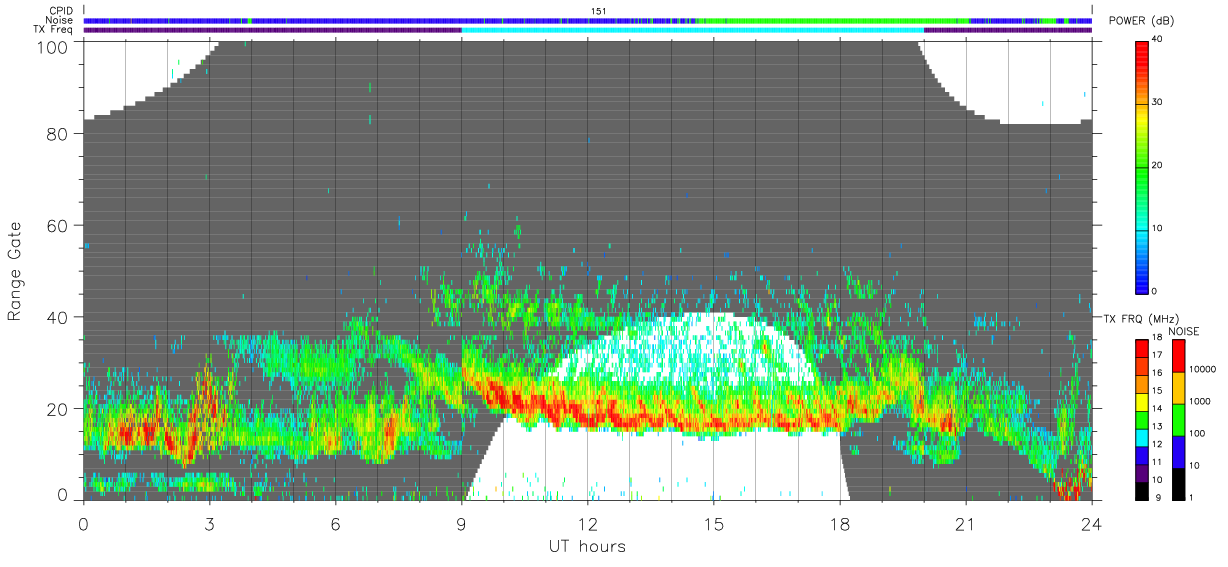Click the noise color bar
The image size is (1228, 567).
click(x=1179, y=418)
